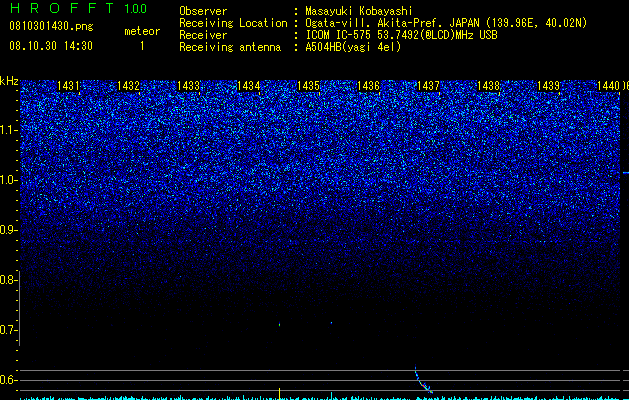The height and width of the screenshot is (400, 629).
Task: Click the 1439 time marker label
Action: coord(548,86)
